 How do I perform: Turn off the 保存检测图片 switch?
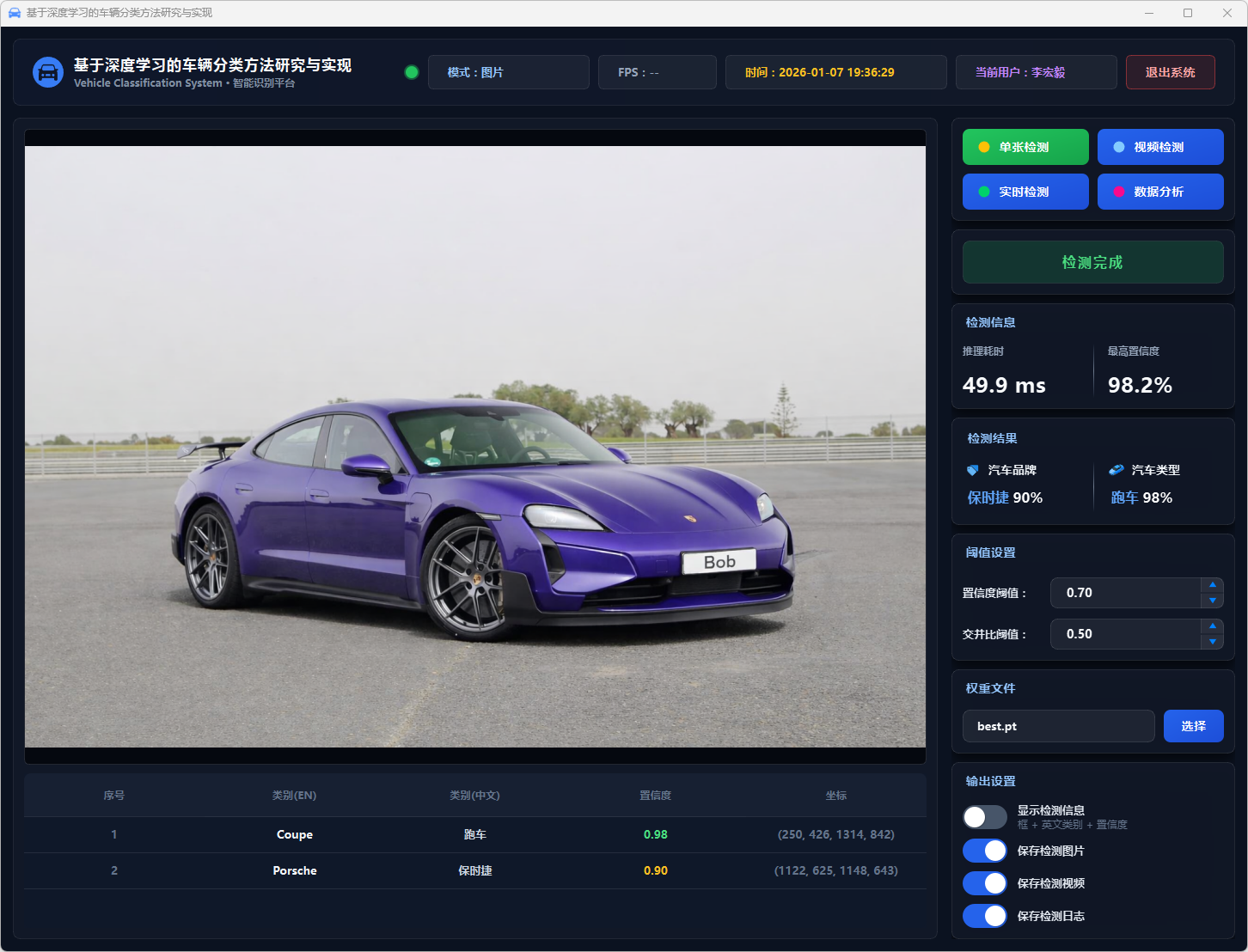coord(985,851)
